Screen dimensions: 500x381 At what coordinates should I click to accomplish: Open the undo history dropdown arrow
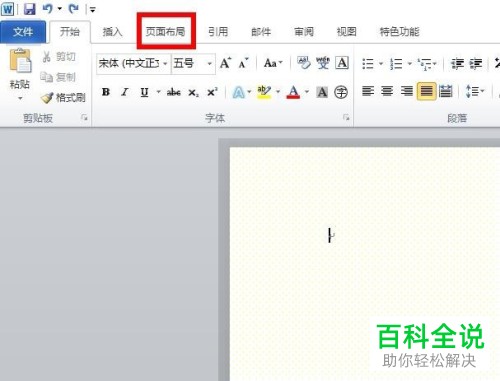pyautogui.click(x=60, y=9)
